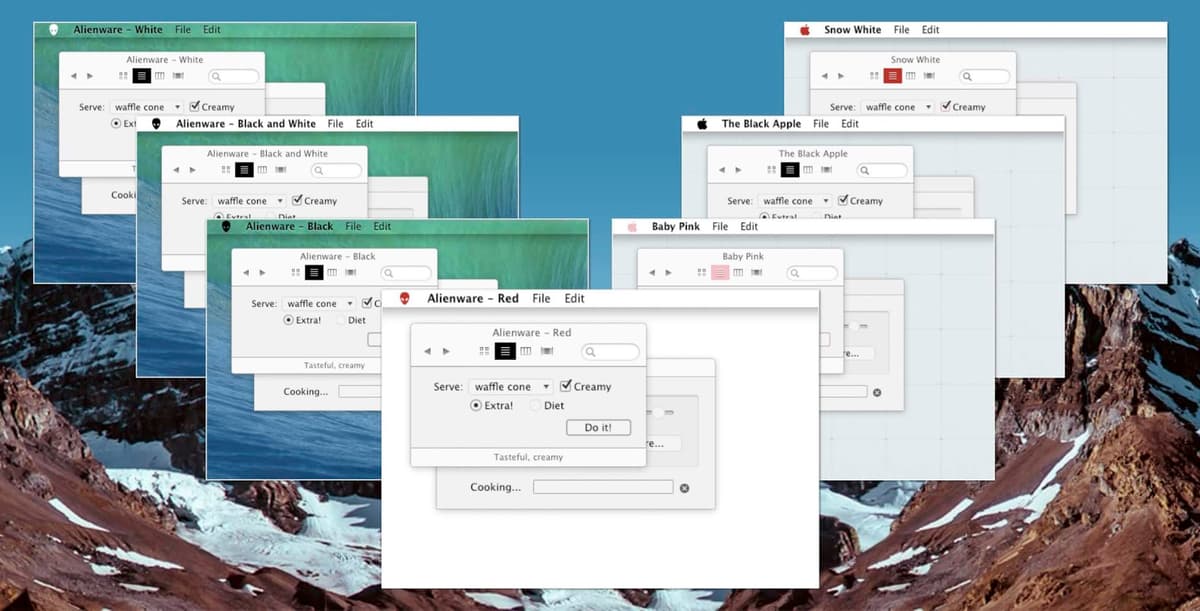The image size is (1200, 611).
Task: Click the Cooking progress bar in Alienware – Red
Action: [602, 487]
